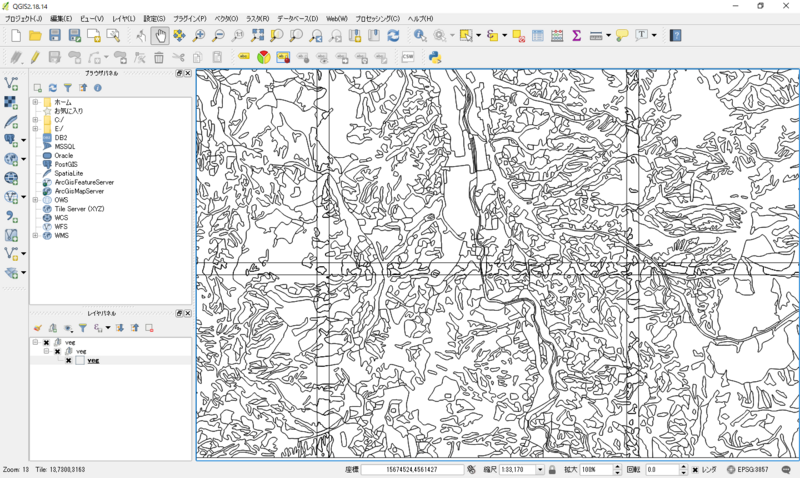The height and width of the screenshot is (478, 800).
Task: Click the Zoom In magnifier tool
Action: click(x=198, y=35)
